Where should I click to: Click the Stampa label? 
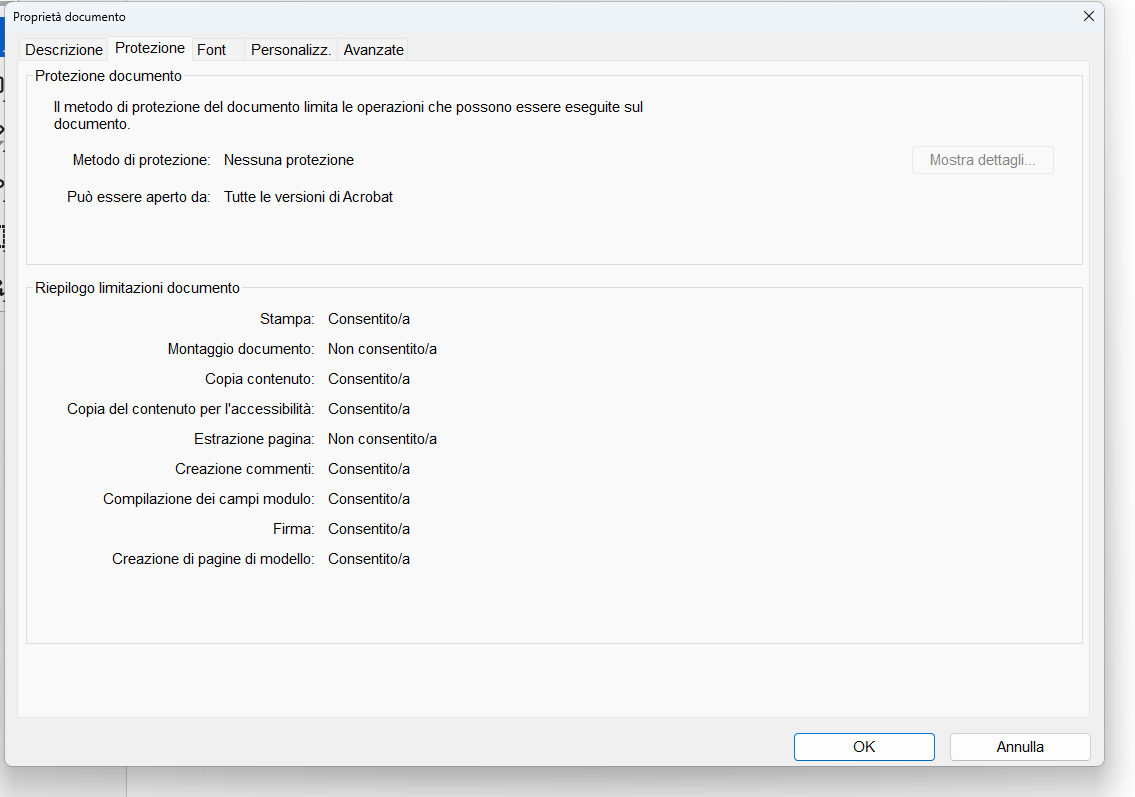(x=287, y=319)
